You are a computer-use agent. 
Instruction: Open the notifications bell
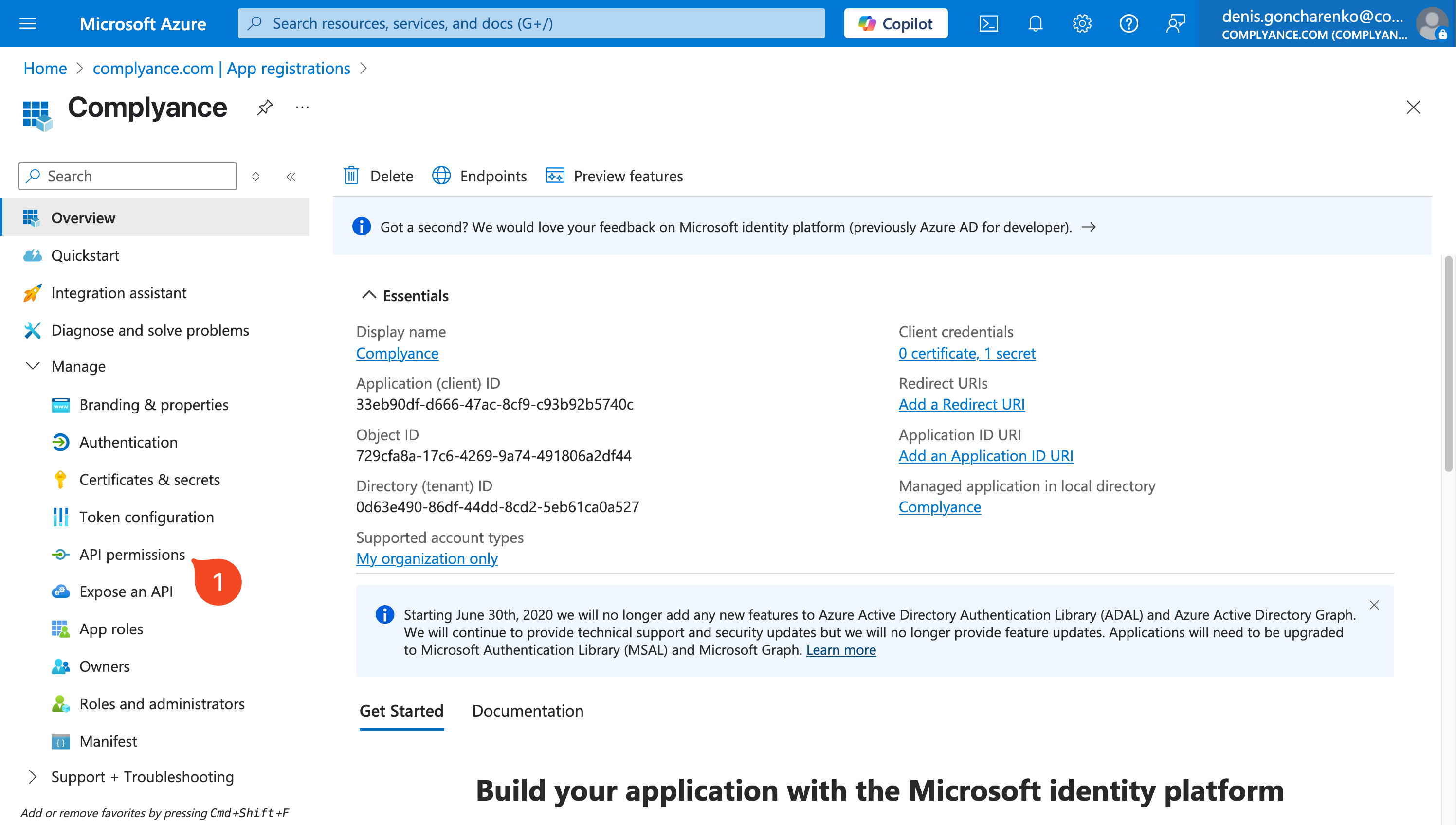(x=1036, y=23)
